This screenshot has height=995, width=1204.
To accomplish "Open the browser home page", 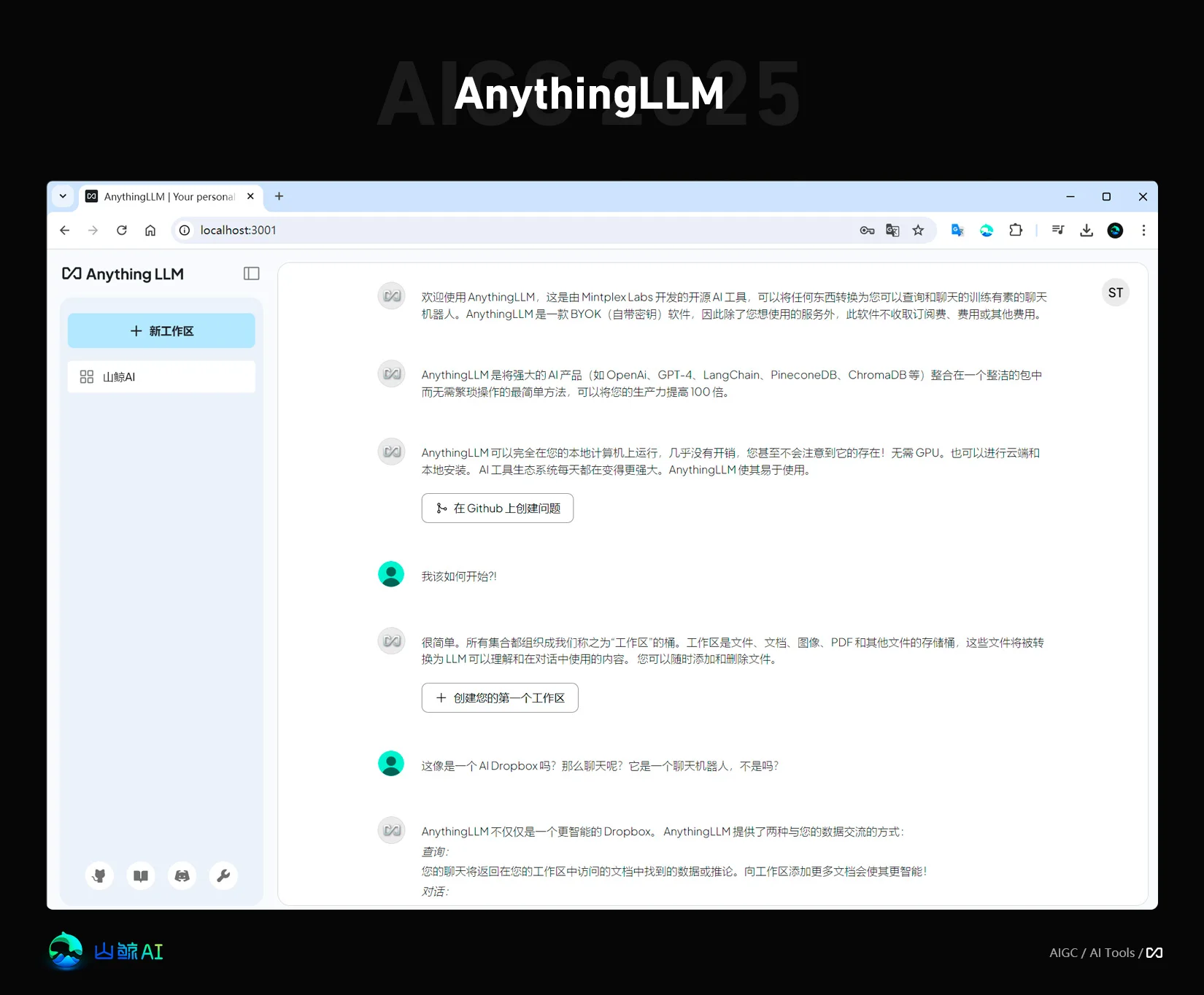I will (150, 231).
